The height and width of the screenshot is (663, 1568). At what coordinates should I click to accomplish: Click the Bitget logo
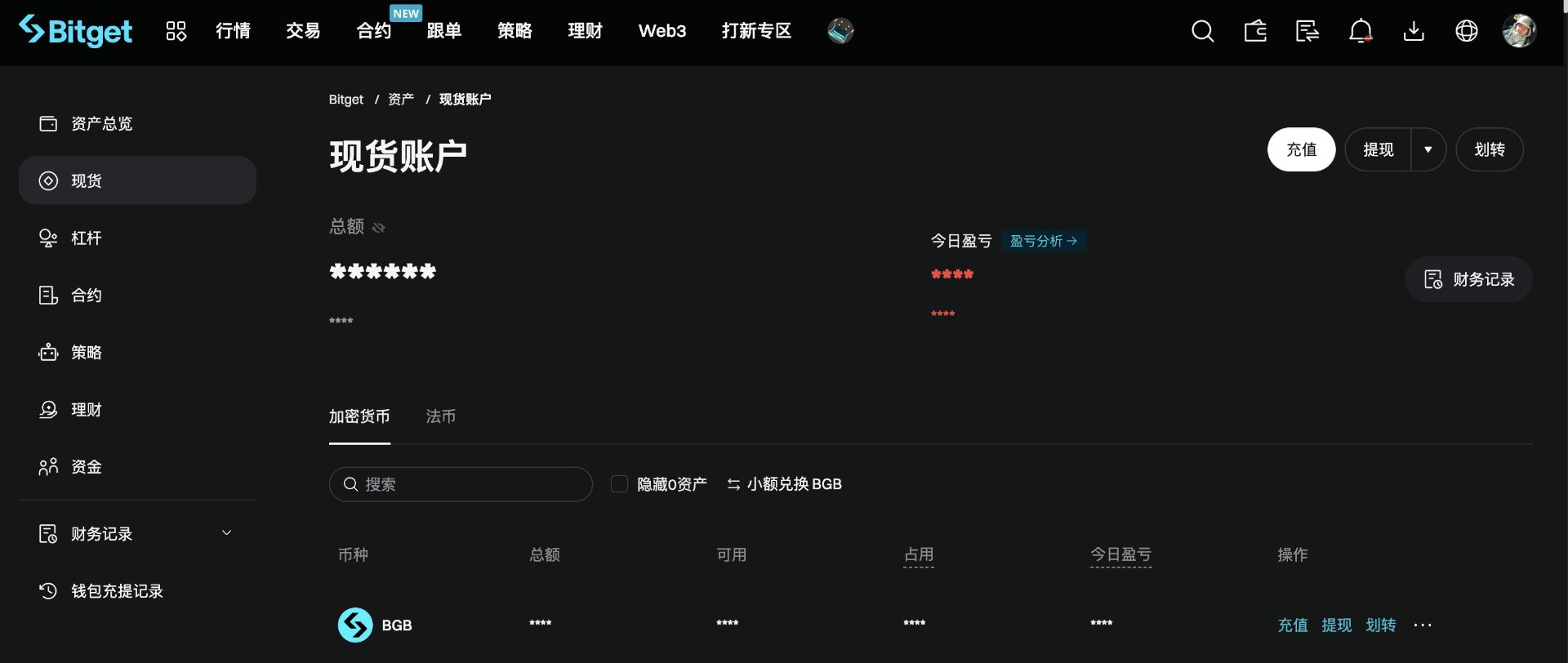coord(75,31)
